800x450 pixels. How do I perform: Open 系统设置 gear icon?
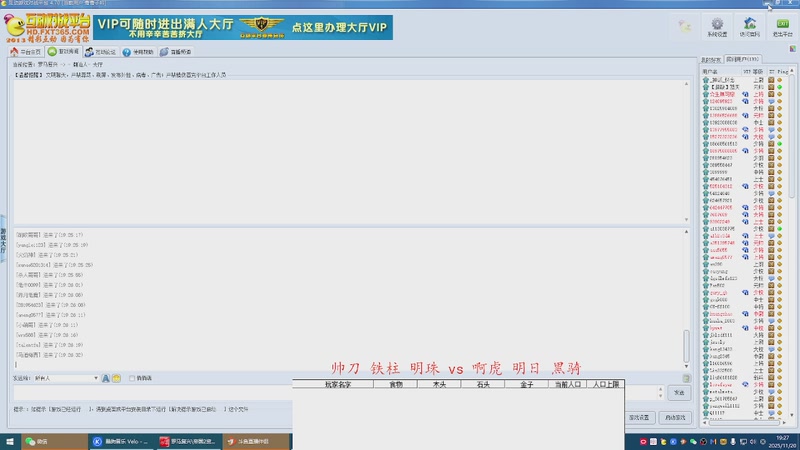pyautogui.click(x=717, y=27)
